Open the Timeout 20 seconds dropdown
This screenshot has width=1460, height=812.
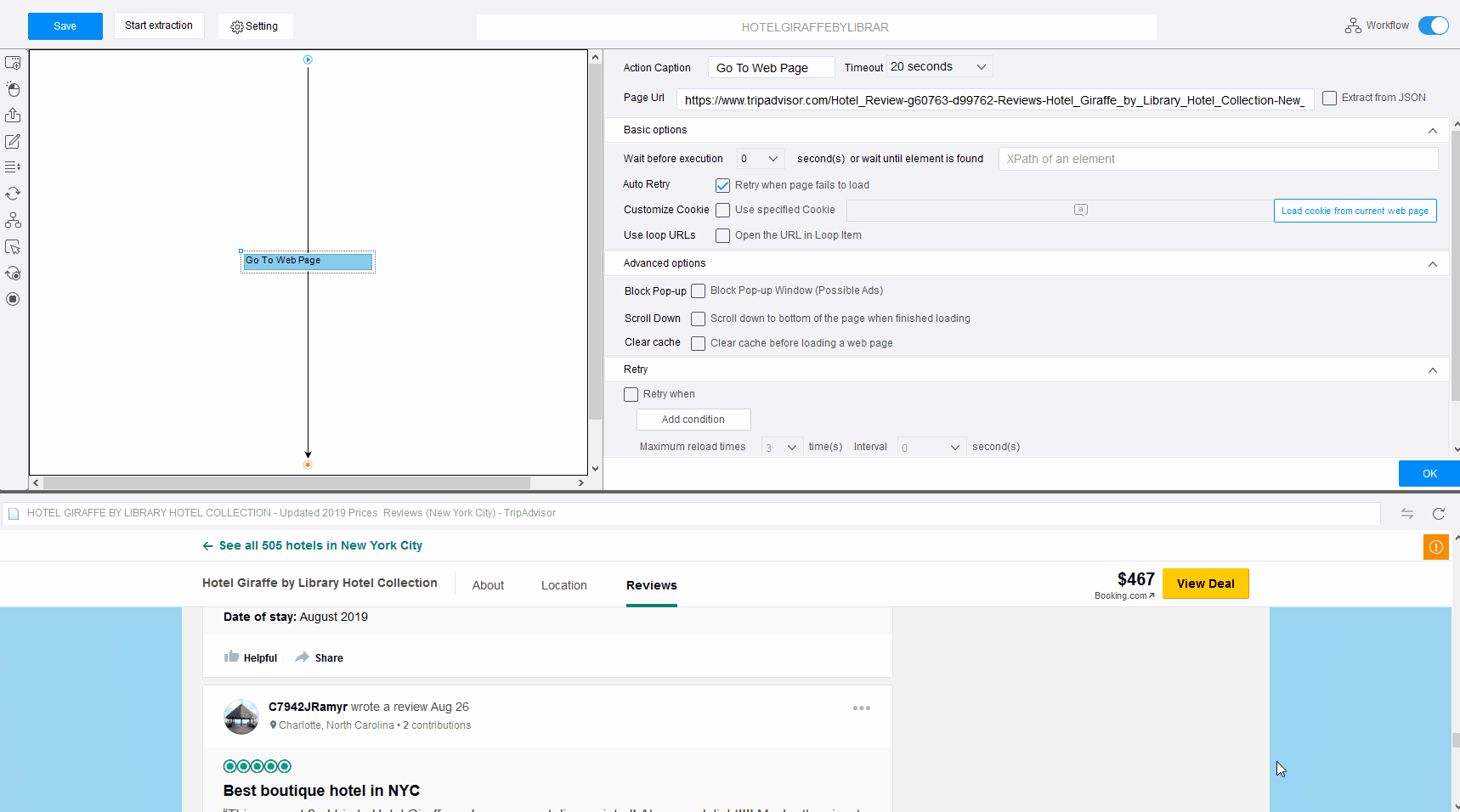(x=939, y=67)
